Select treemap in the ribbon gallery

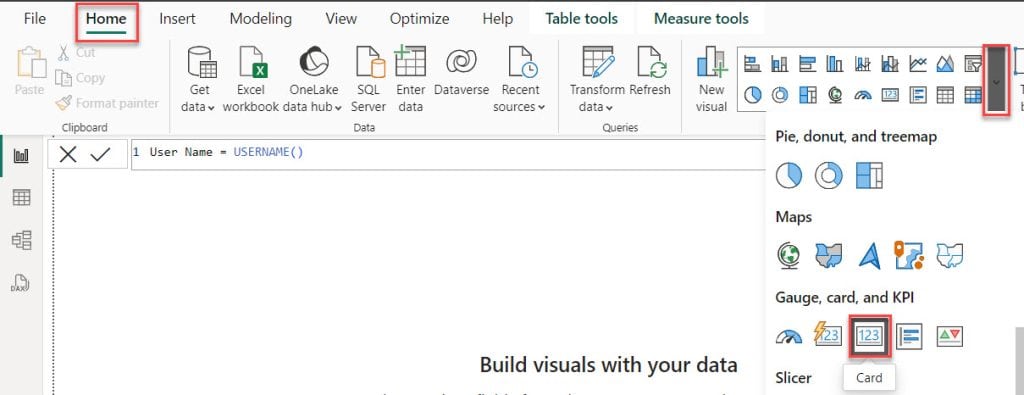807,95
